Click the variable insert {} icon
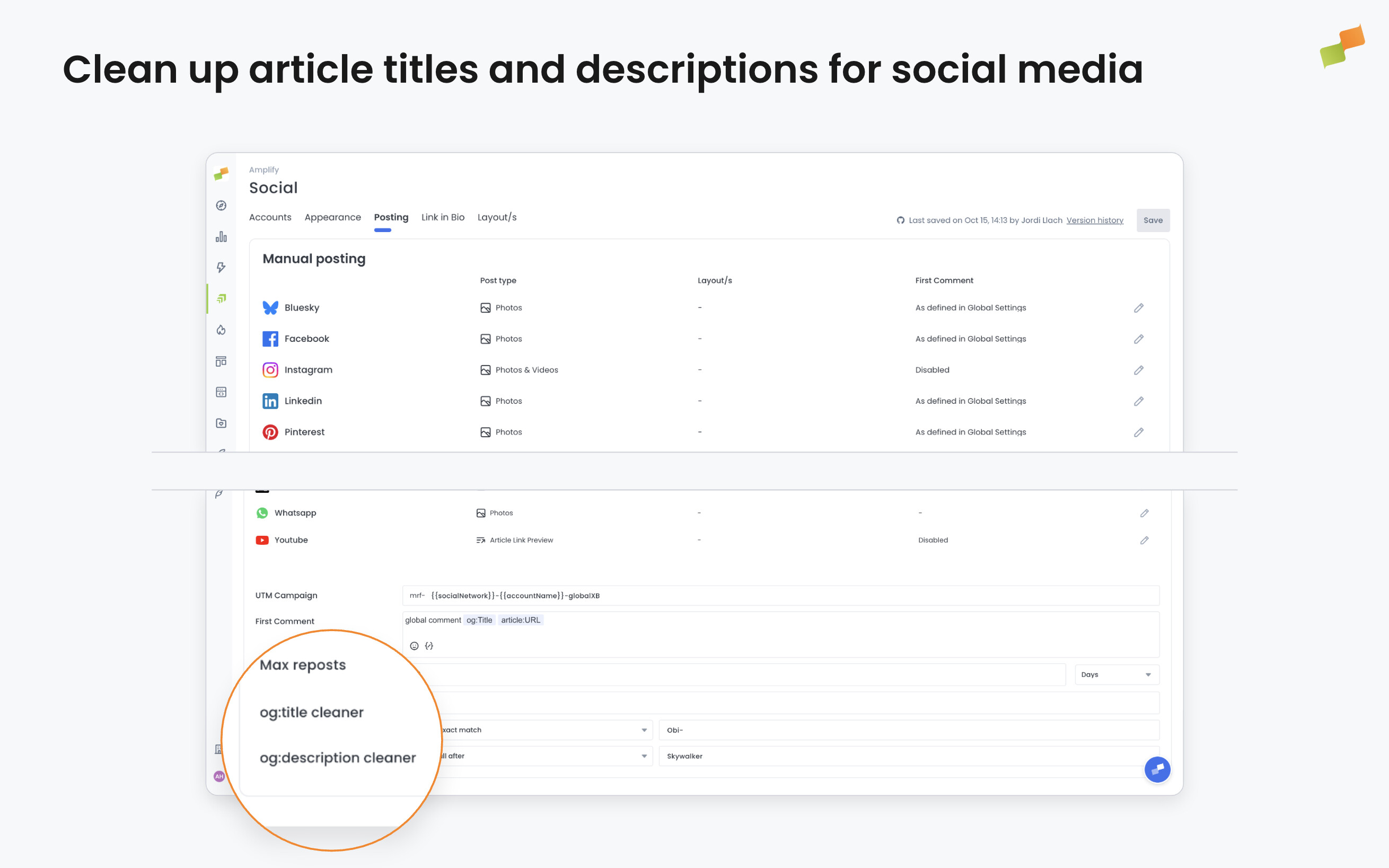This screenshot has width=1389, height=868. (x=428, y=645)
